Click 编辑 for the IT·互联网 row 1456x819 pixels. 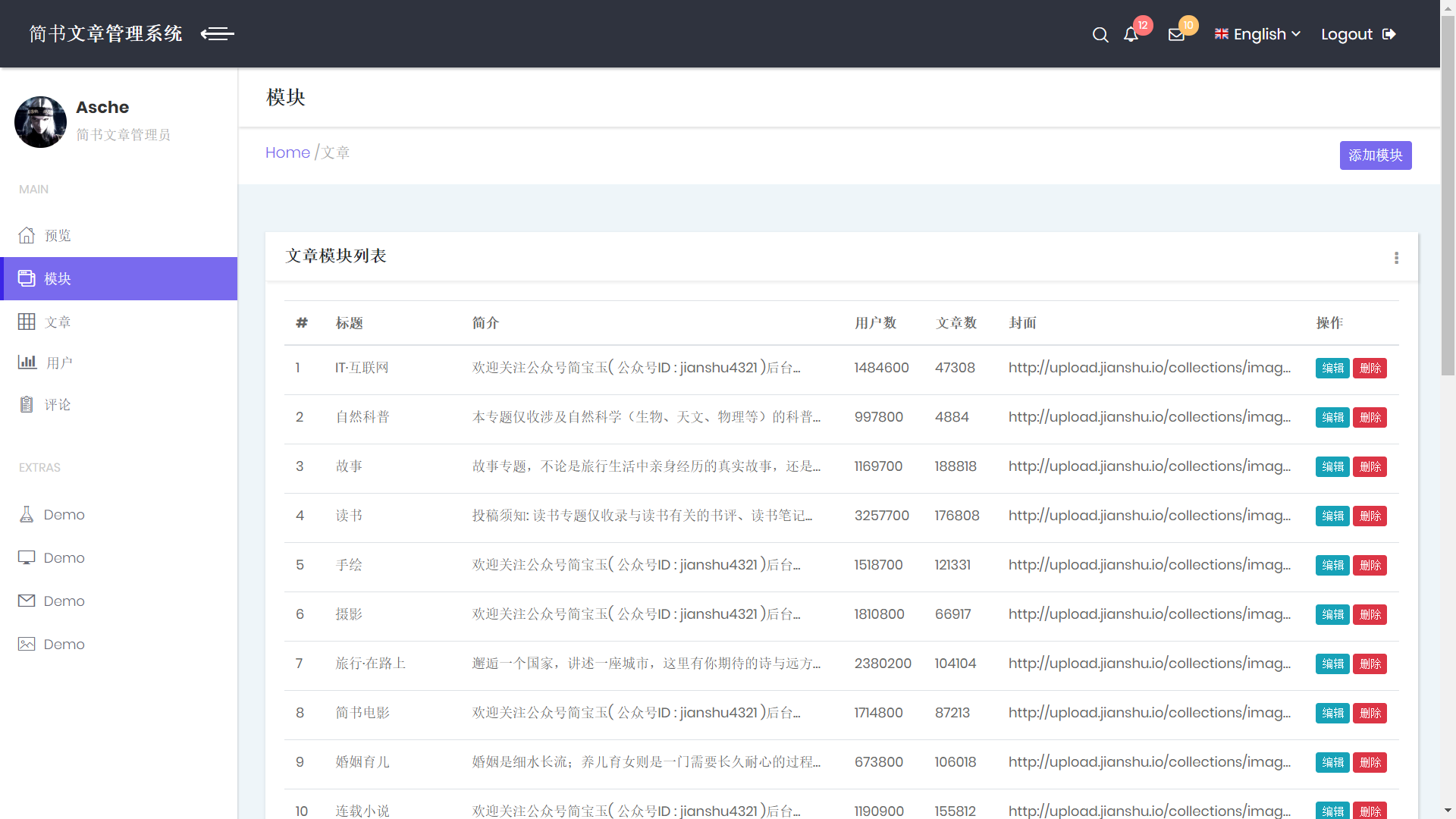[x=1332, y=369]
